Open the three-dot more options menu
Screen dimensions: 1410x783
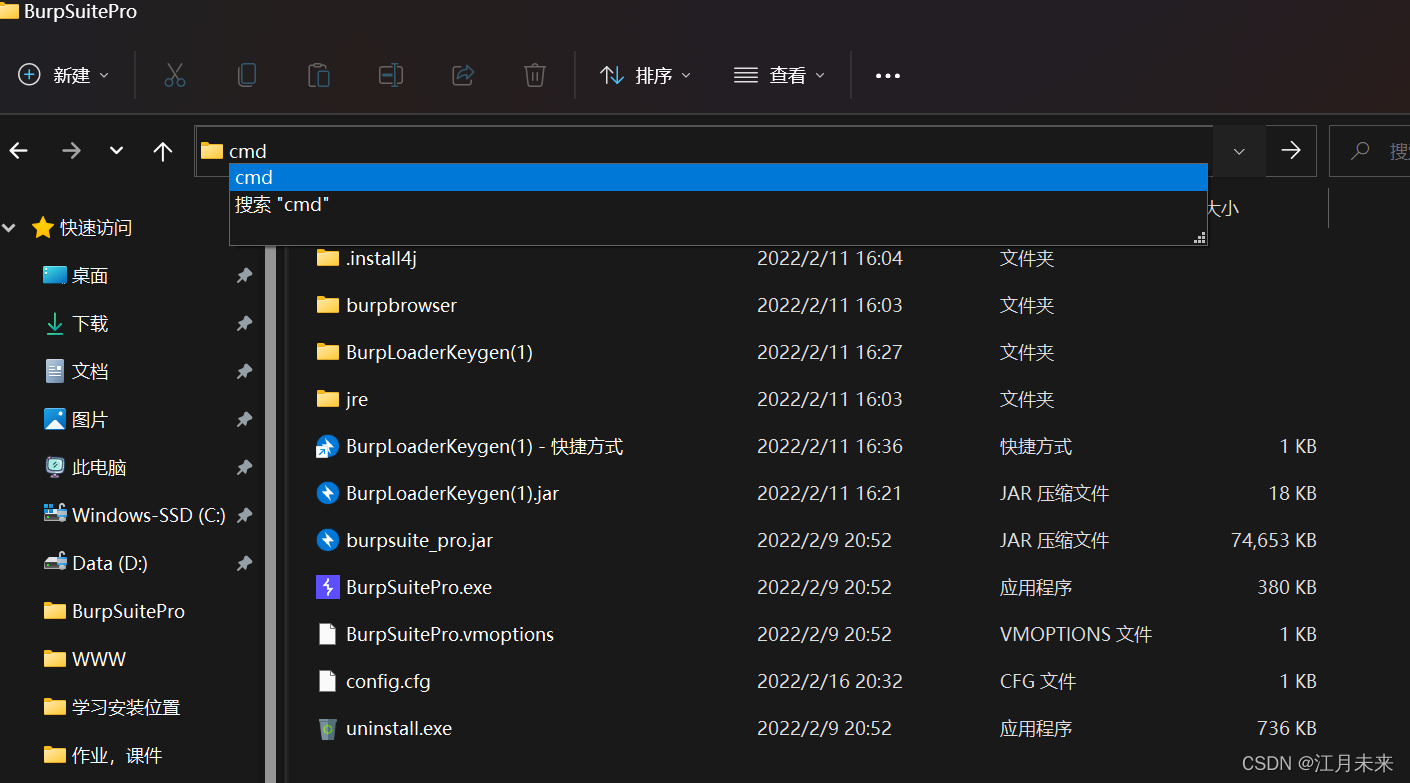point(888,75)
